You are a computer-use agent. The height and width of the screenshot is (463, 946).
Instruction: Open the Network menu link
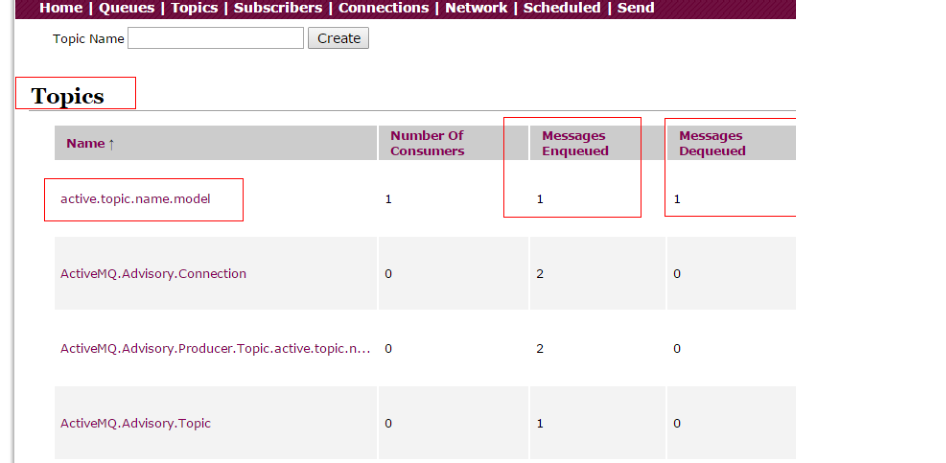(x=476, y=8)
